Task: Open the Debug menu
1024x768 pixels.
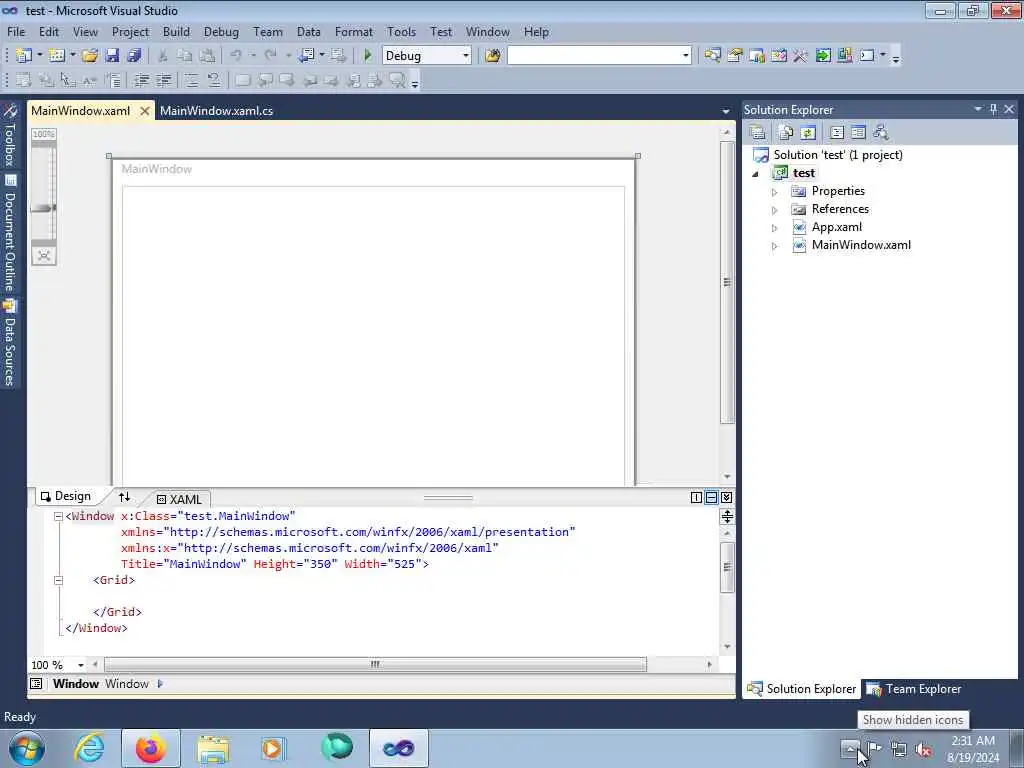Action: (x=221, y=31)
